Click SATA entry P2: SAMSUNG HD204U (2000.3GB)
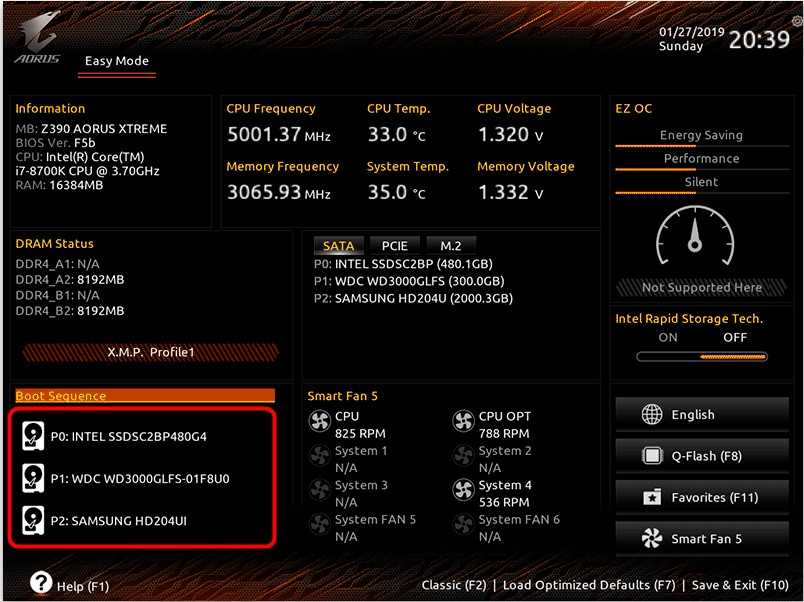804x602 pixels. [413, 298]
